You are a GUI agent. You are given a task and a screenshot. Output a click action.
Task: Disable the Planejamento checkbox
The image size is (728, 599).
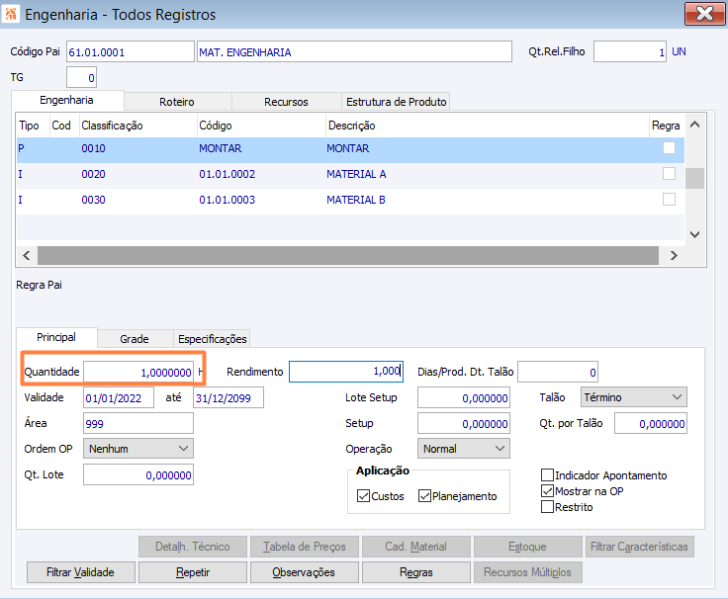pyautogui.click(x=425, y=496)
